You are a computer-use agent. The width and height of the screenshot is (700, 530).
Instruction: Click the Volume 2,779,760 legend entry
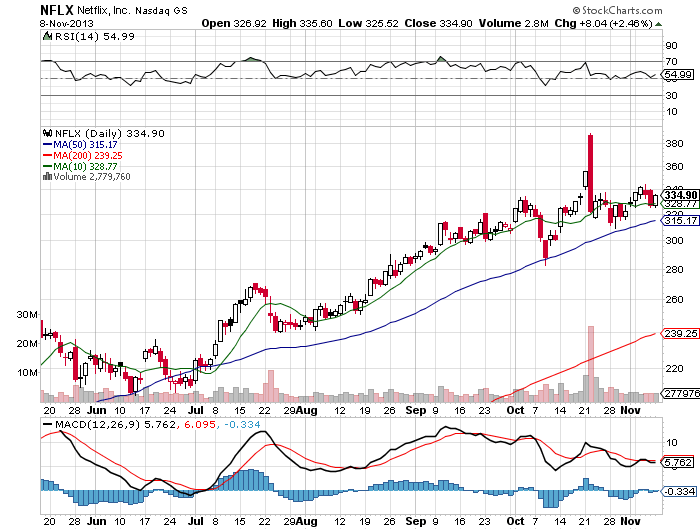[87, 177]
